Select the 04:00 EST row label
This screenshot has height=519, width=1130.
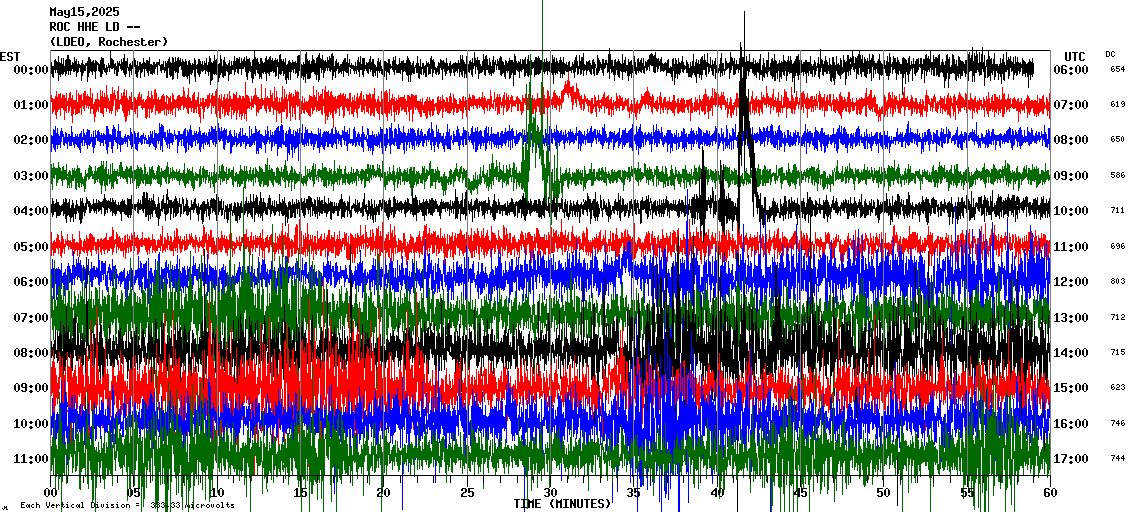[x=31, y=211]
